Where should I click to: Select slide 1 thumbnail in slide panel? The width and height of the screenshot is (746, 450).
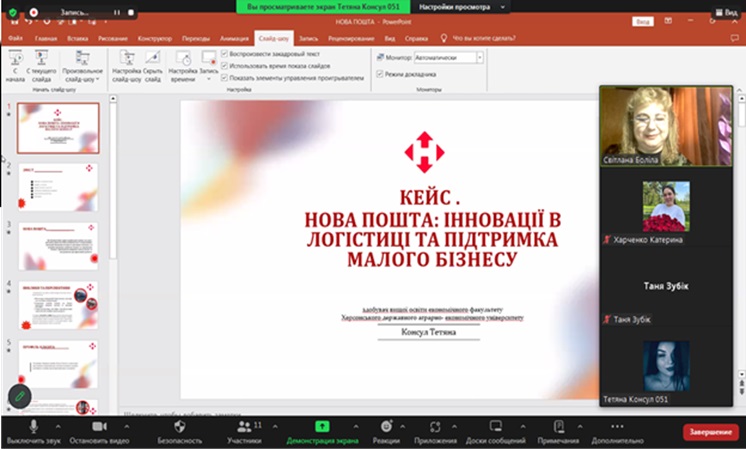click(58, 128)
